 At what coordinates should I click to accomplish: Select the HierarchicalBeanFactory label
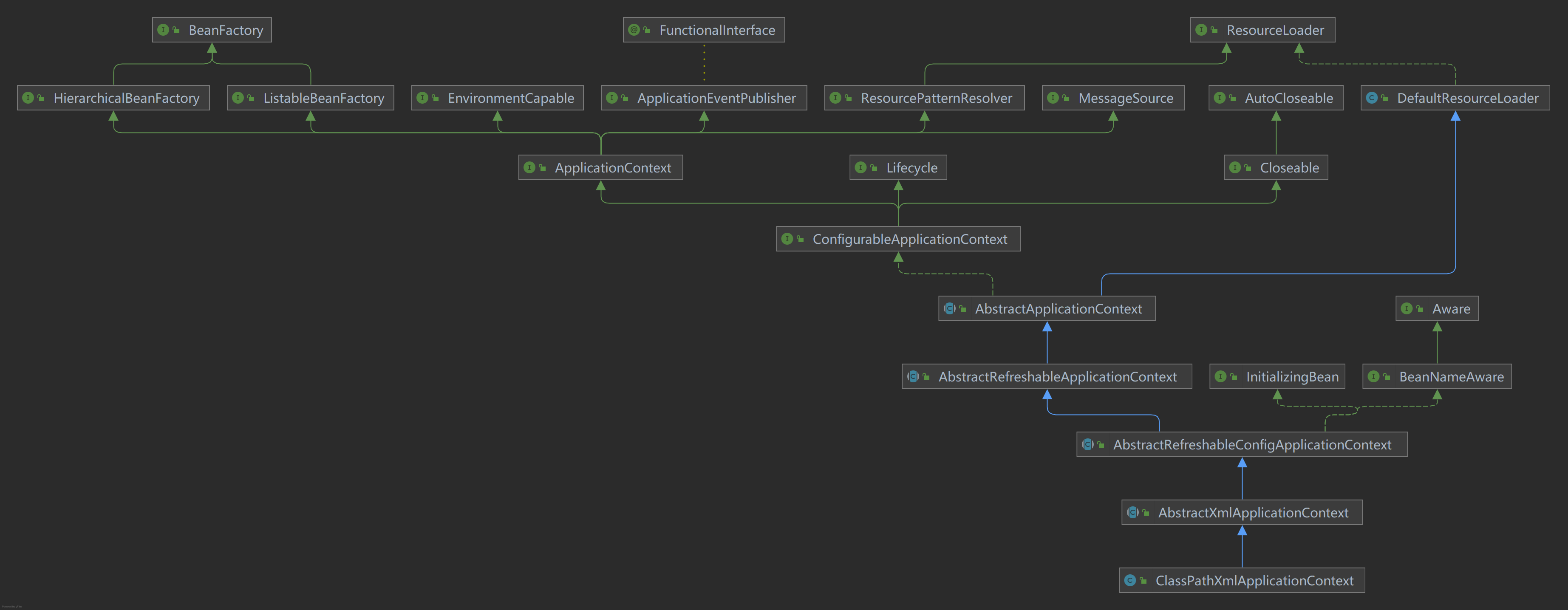click(127, 99)
